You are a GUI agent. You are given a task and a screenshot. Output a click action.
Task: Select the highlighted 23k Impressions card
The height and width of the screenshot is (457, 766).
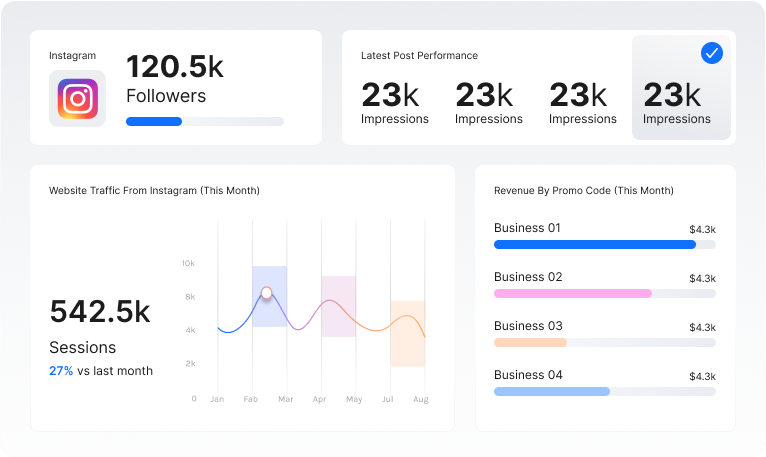[681, 87]
